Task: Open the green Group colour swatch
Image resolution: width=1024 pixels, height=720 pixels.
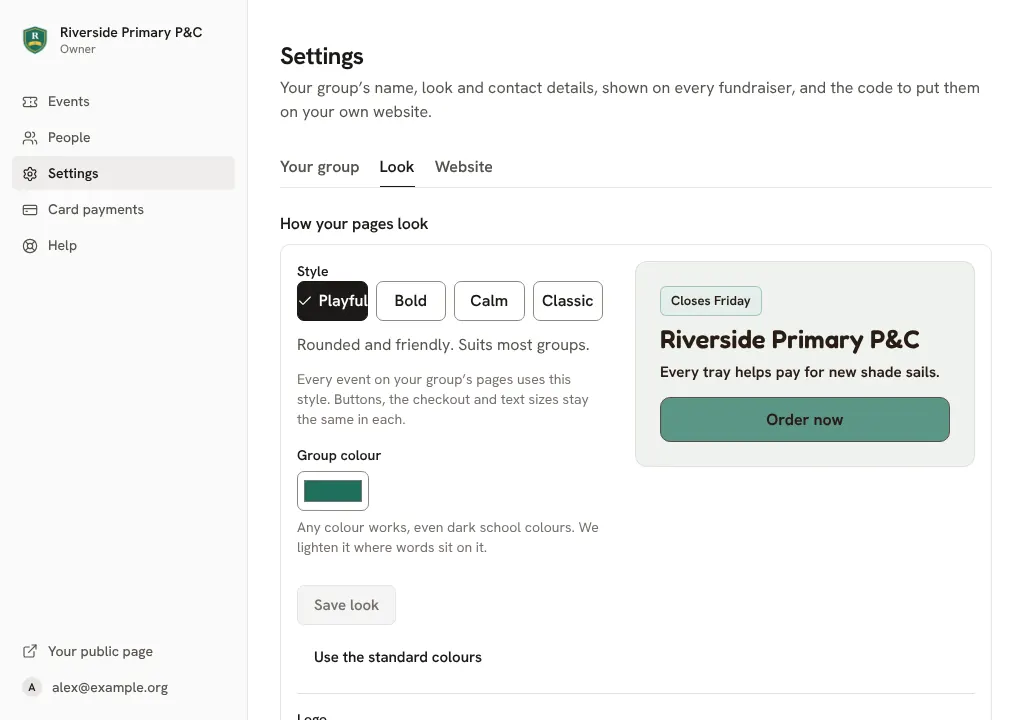Action: (x=332, y=491)
